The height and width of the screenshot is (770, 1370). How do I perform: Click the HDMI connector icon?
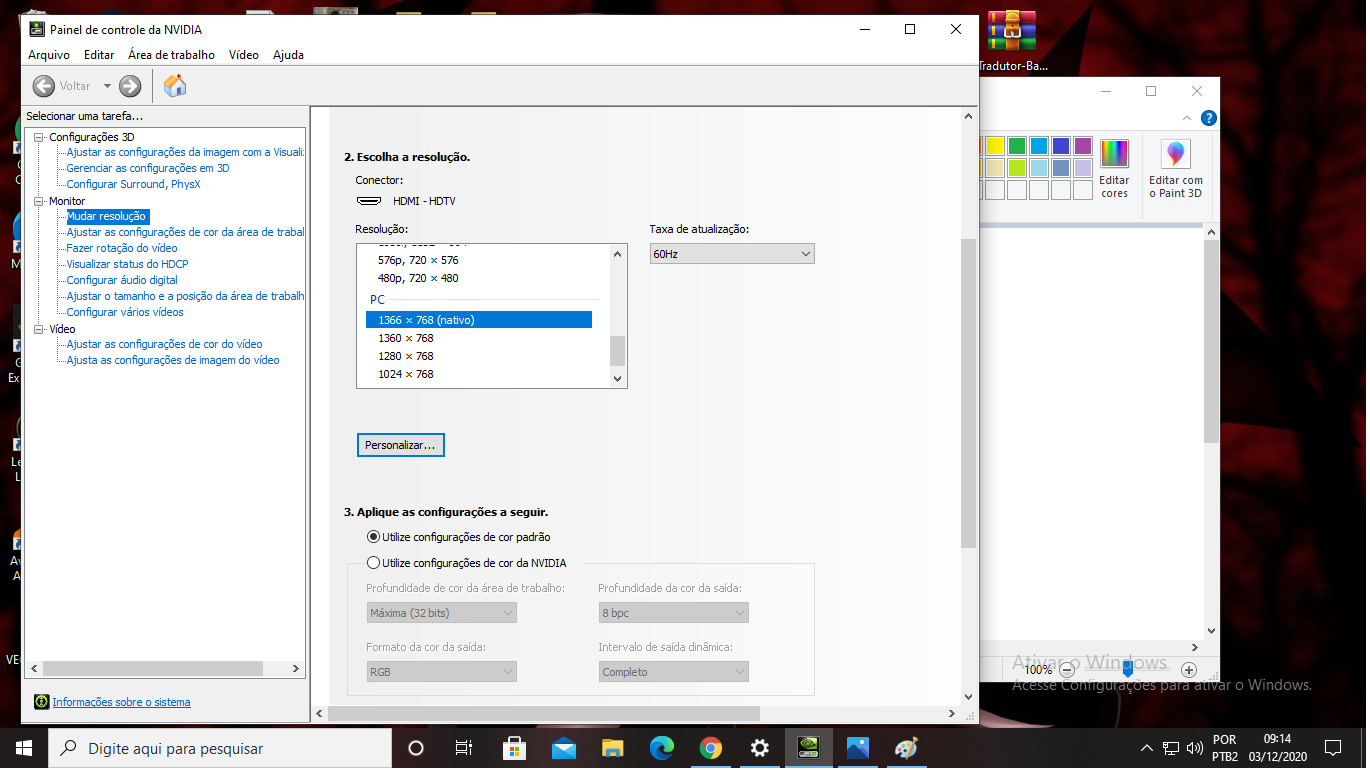pos(369,201)
